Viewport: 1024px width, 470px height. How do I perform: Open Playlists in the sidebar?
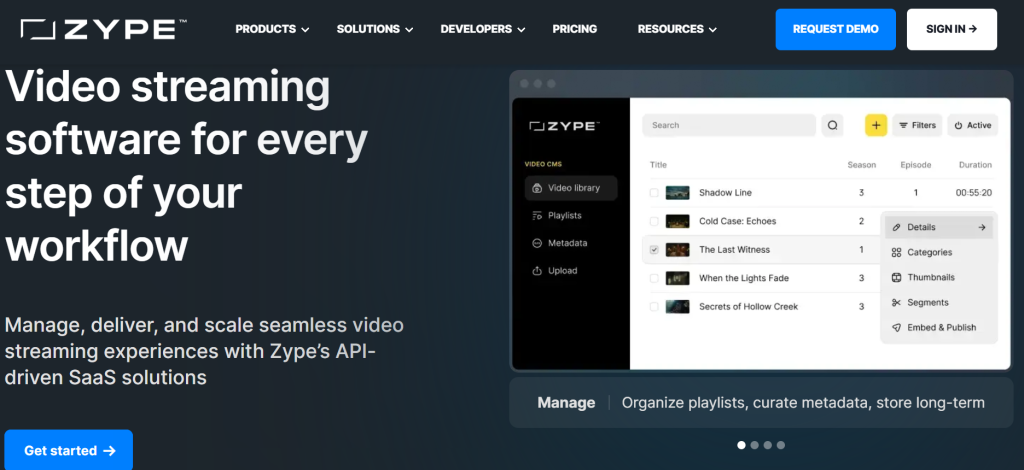[571, 215]
